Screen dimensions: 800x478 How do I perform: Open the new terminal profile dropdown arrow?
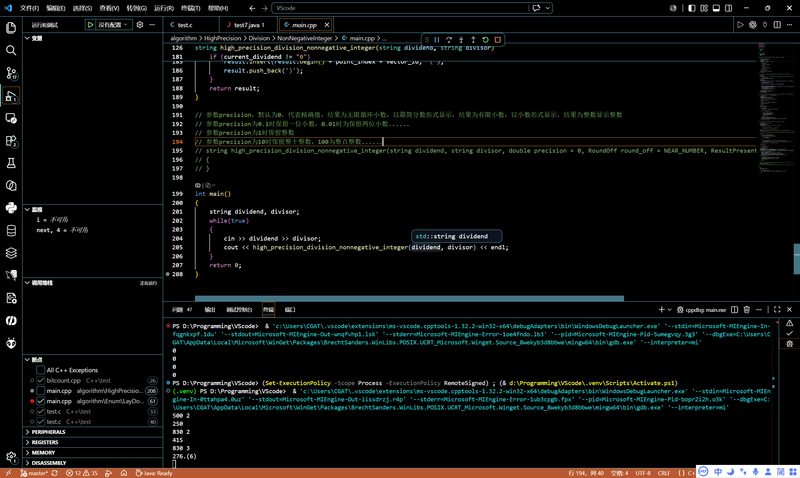coord(669,310)
